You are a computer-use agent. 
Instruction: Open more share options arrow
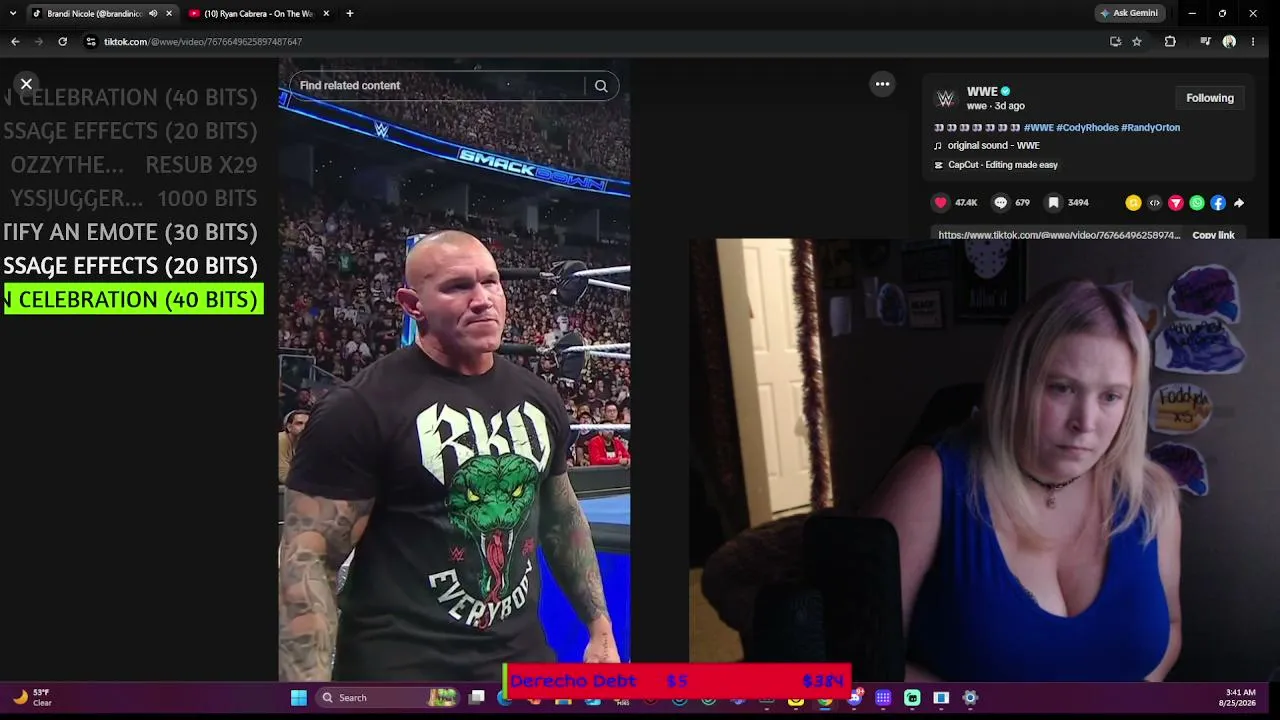[x=1238, y=203]
